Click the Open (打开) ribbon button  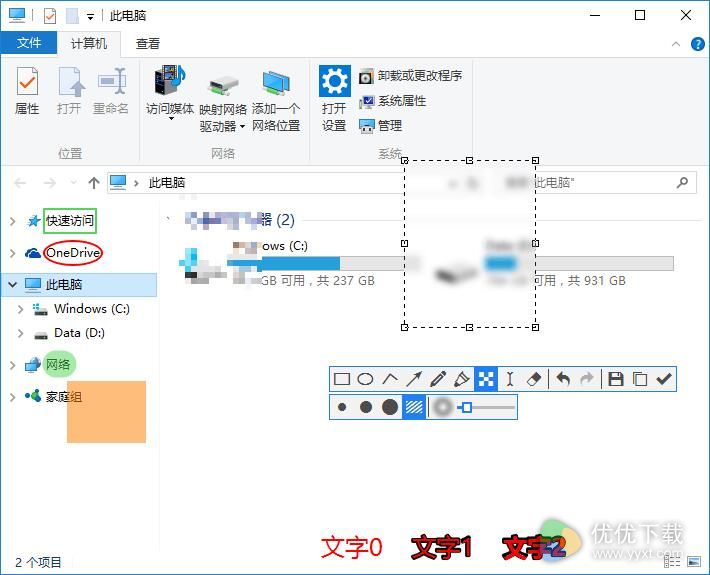(x=69, y=91)
